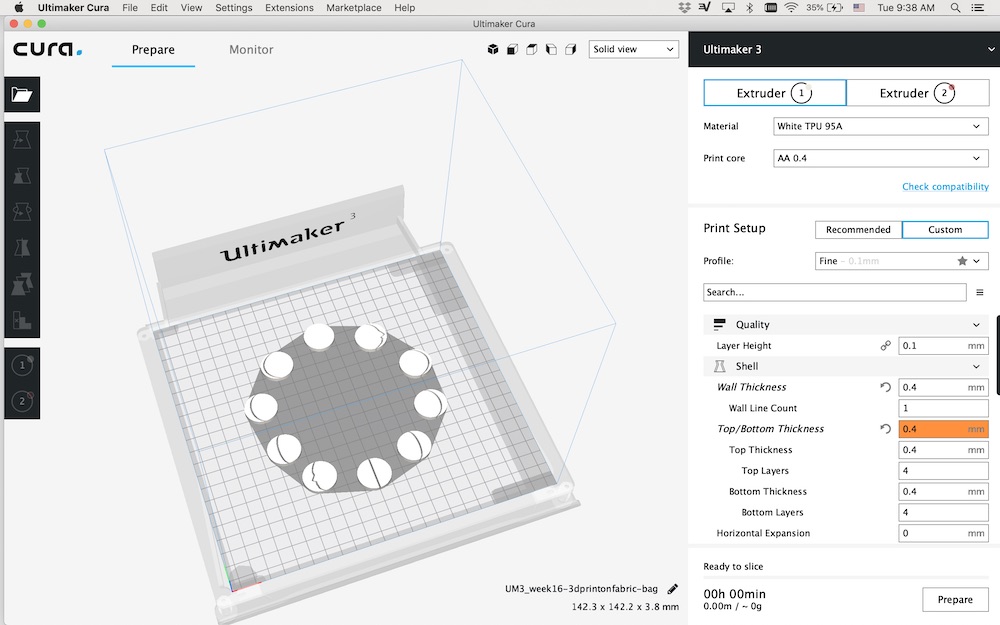Open the Solid view dropdown
This screenshot has width=1000, height=625.
click(x=633, y=49)
